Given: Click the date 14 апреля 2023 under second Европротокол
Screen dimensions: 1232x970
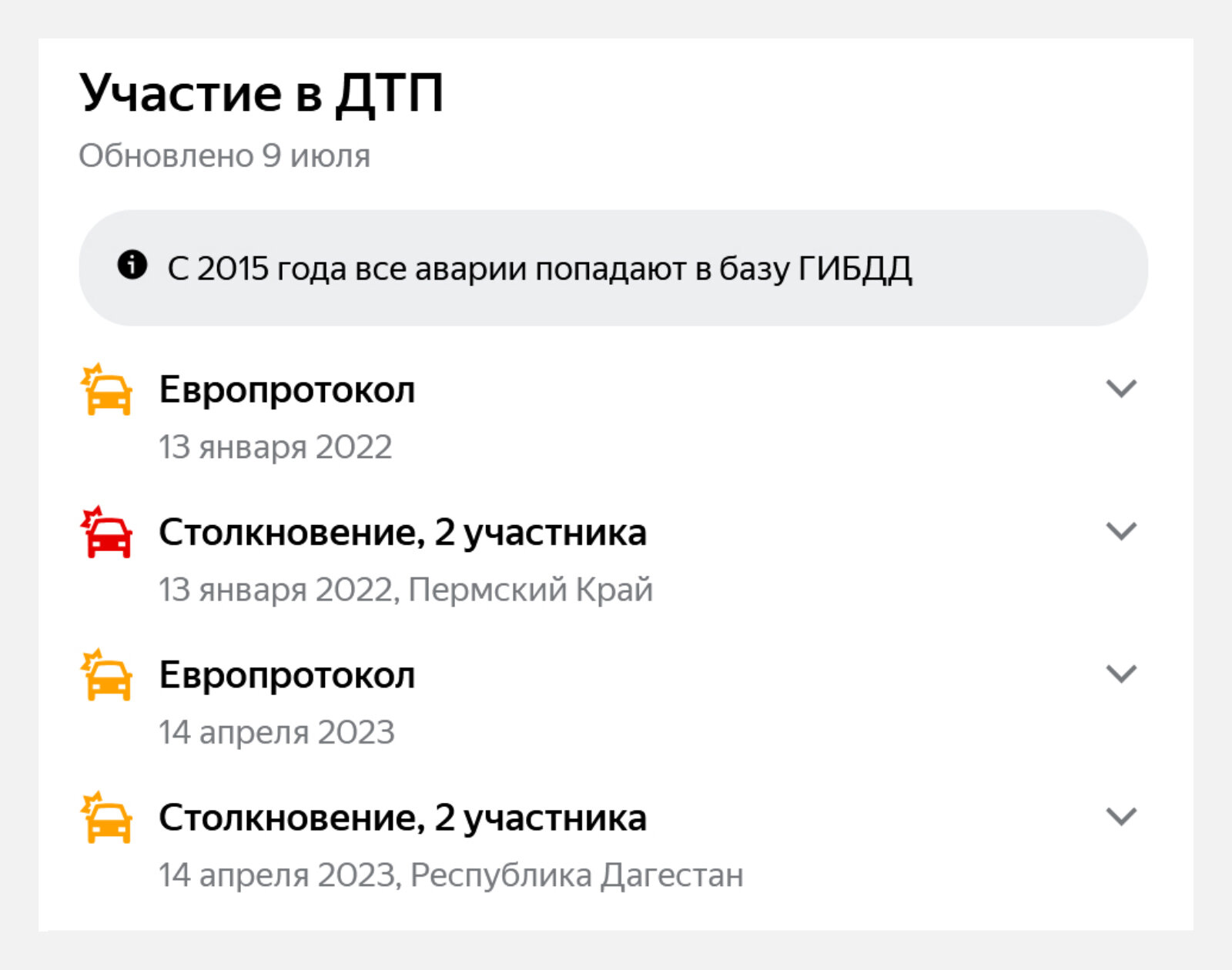Looking at the screenshot, I should click(276, 732).
